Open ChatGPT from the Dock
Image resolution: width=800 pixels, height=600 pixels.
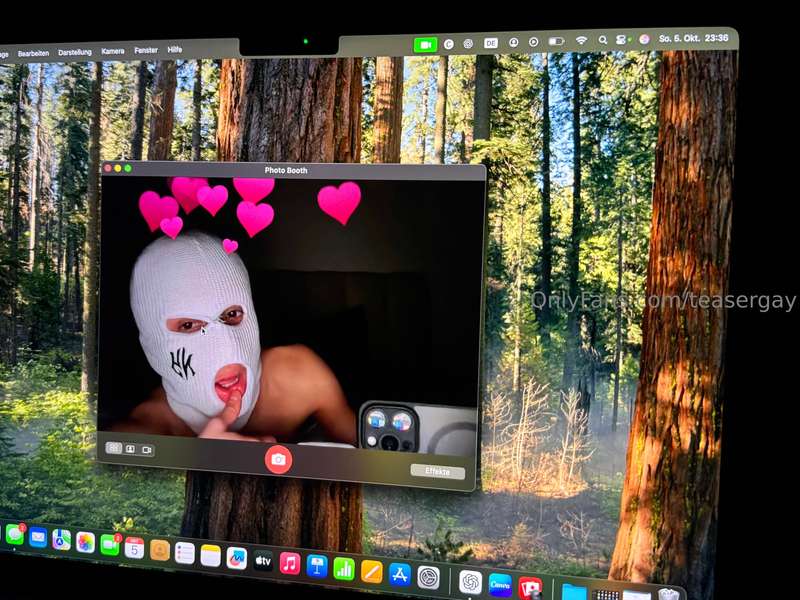coord(470,582)
